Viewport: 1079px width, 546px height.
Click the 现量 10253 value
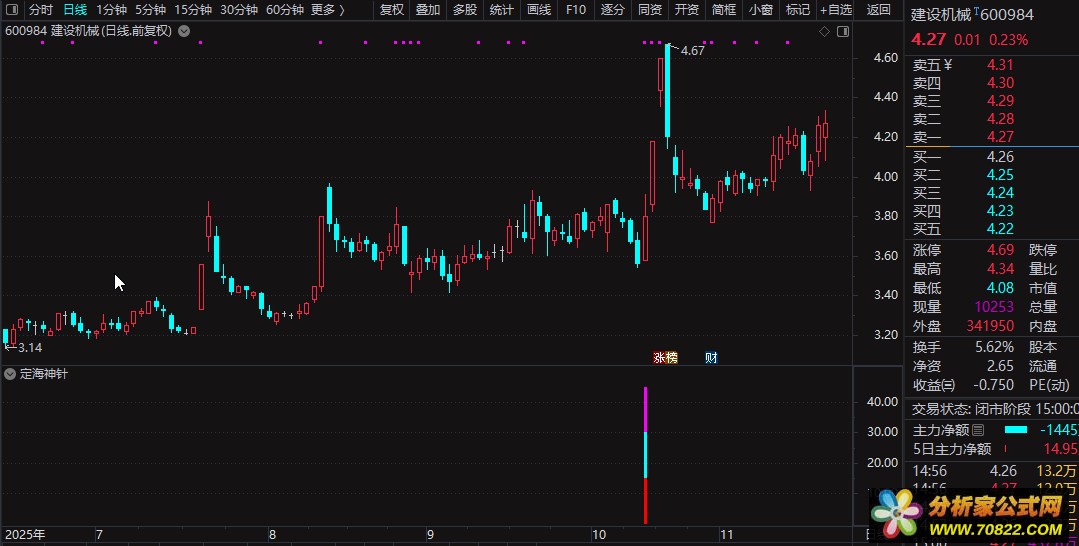click(x=994, y=307)
